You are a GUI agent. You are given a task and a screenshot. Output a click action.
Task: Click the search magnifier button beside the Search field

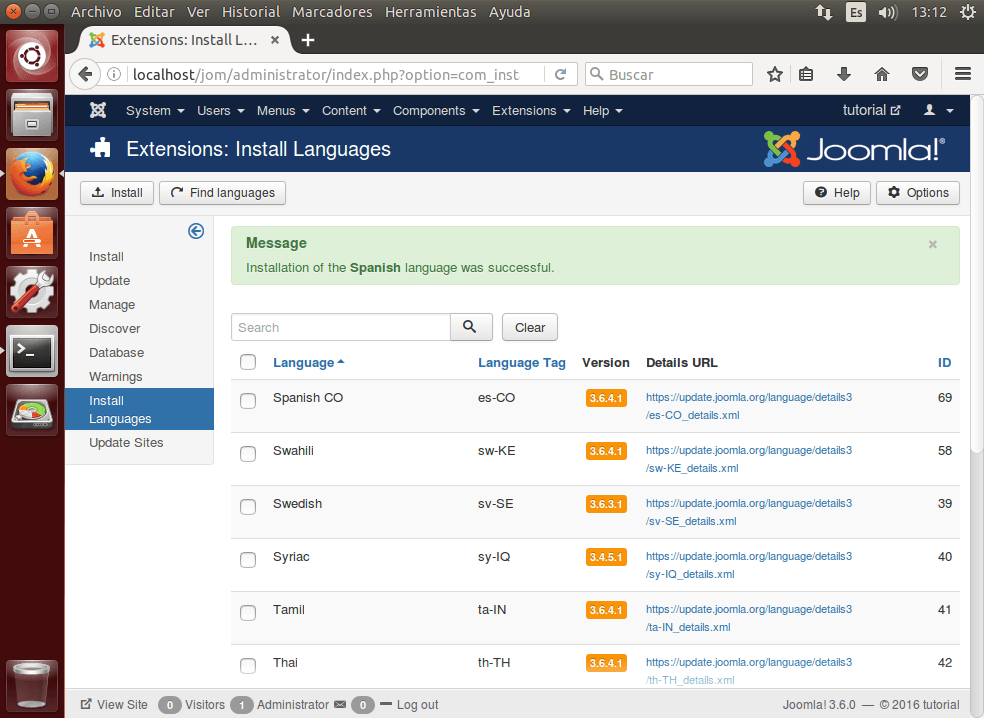tap(471, 327)
